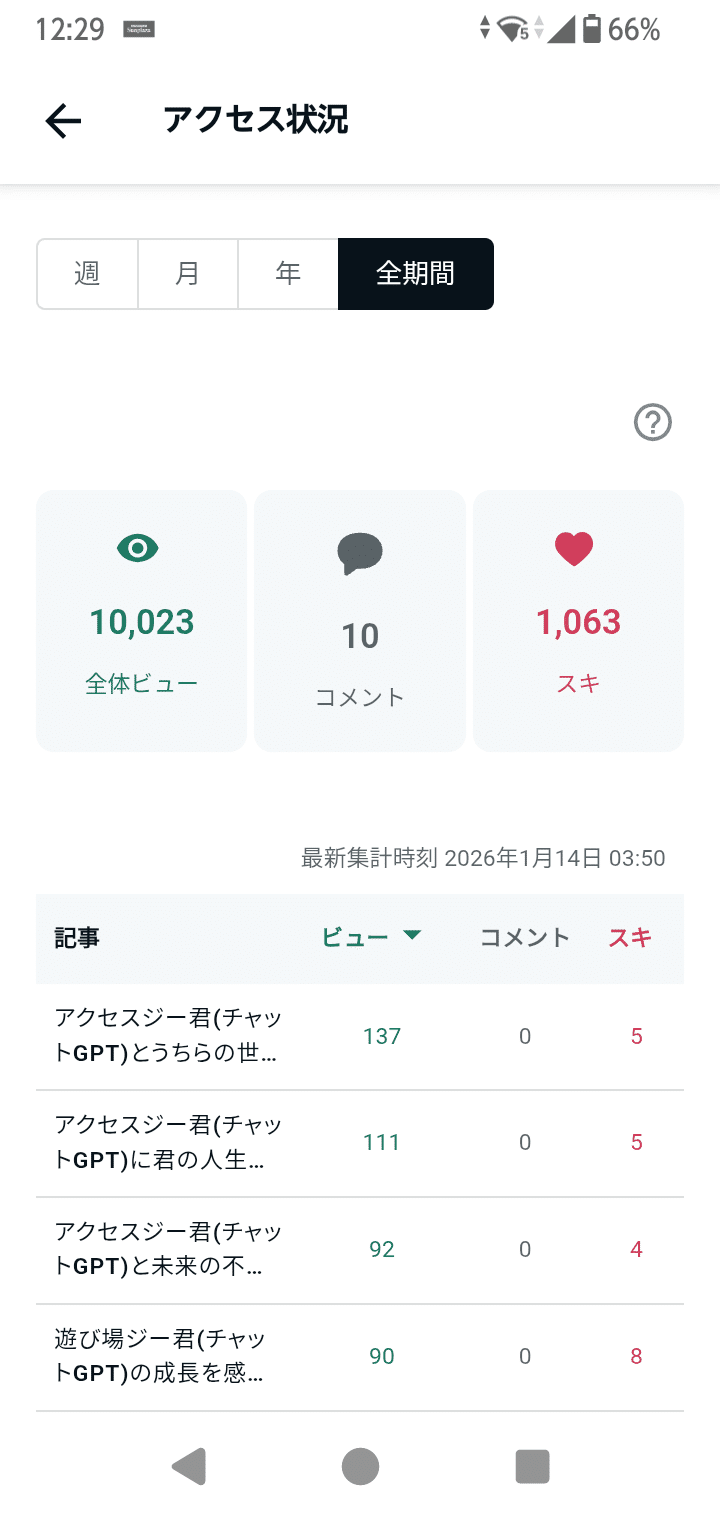This screenshot has width=720, height=1520.
Task: Tap the 10,023 全体ビュー summary card
Action: tap(141, 621)
